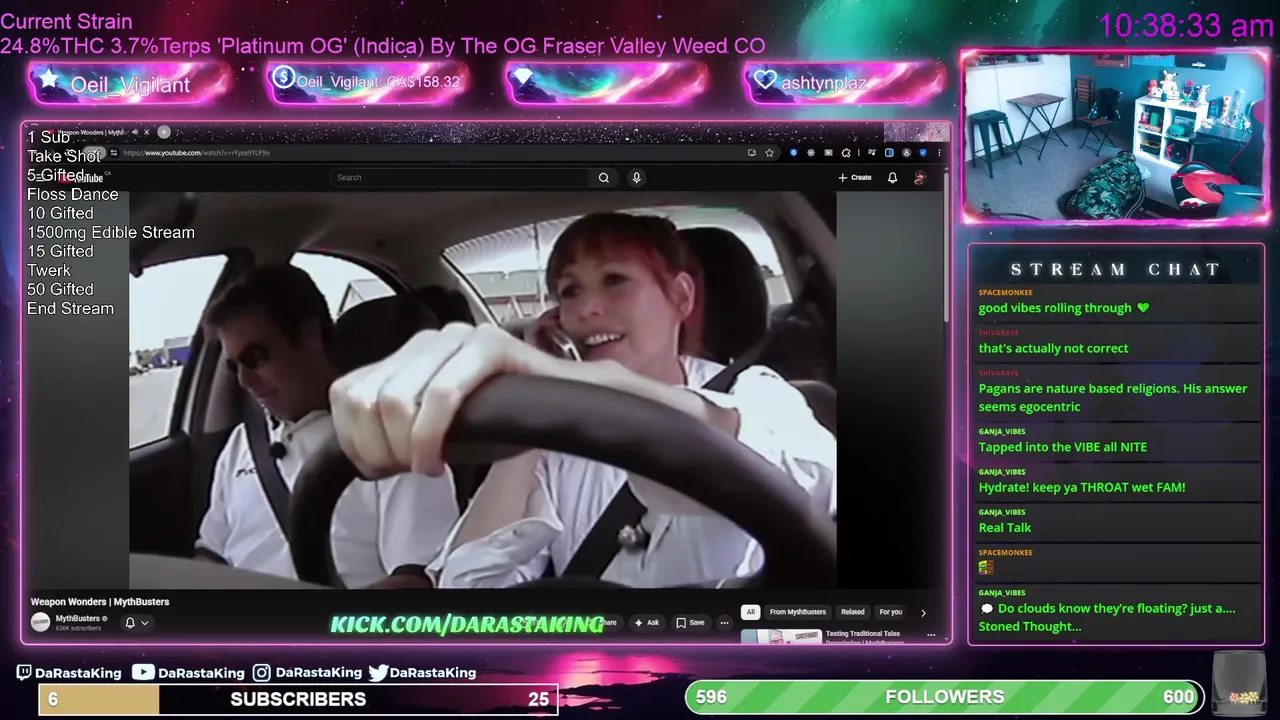The width and height of the screenshot is (1280, 720).
Task: Click 'Floss Dance' goal text
Action: (x=72, y=194)
